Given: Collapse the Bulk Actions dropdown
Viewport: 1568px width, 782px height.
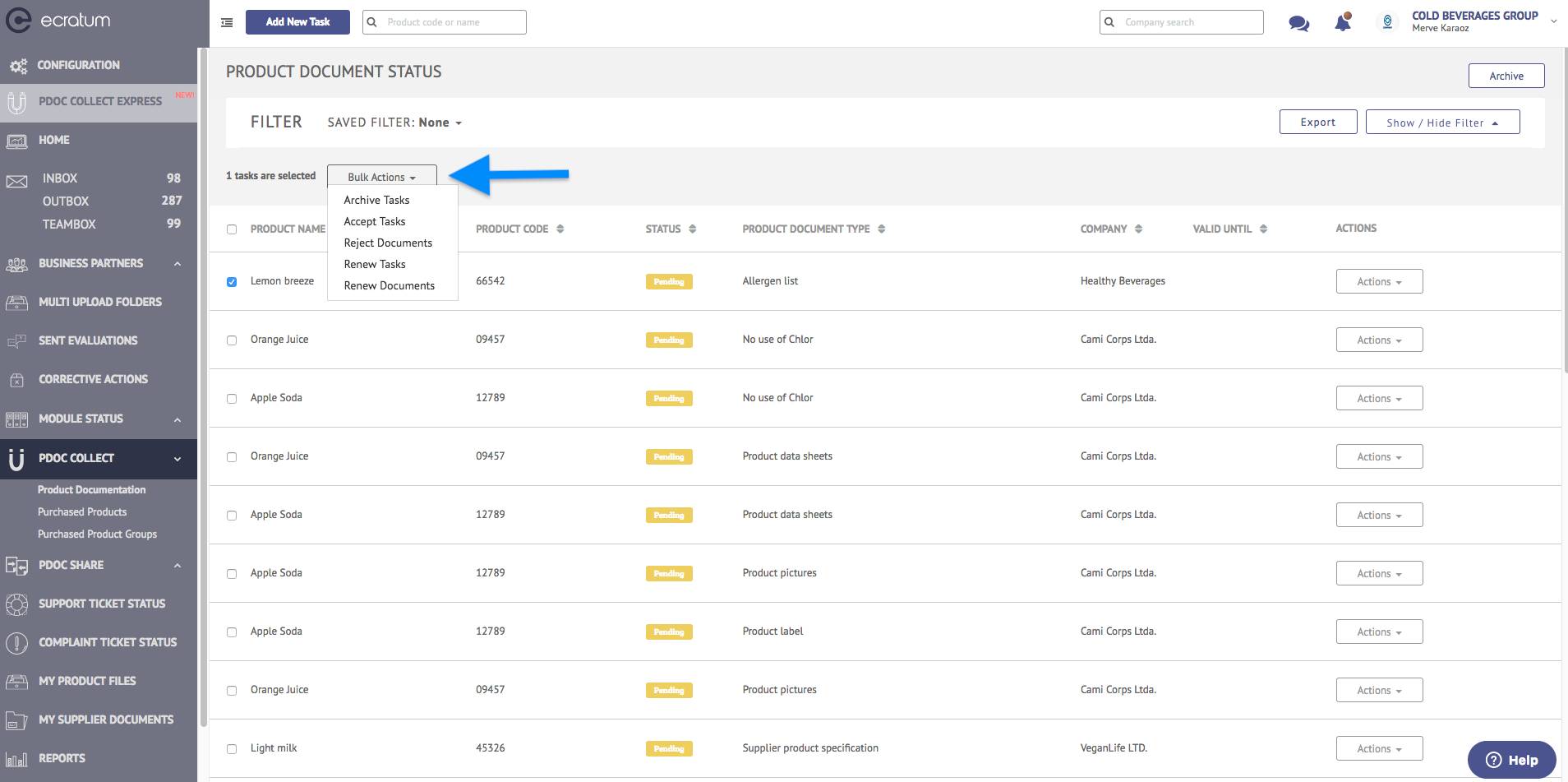Looking at the screenshot, I should click(381, 177).
